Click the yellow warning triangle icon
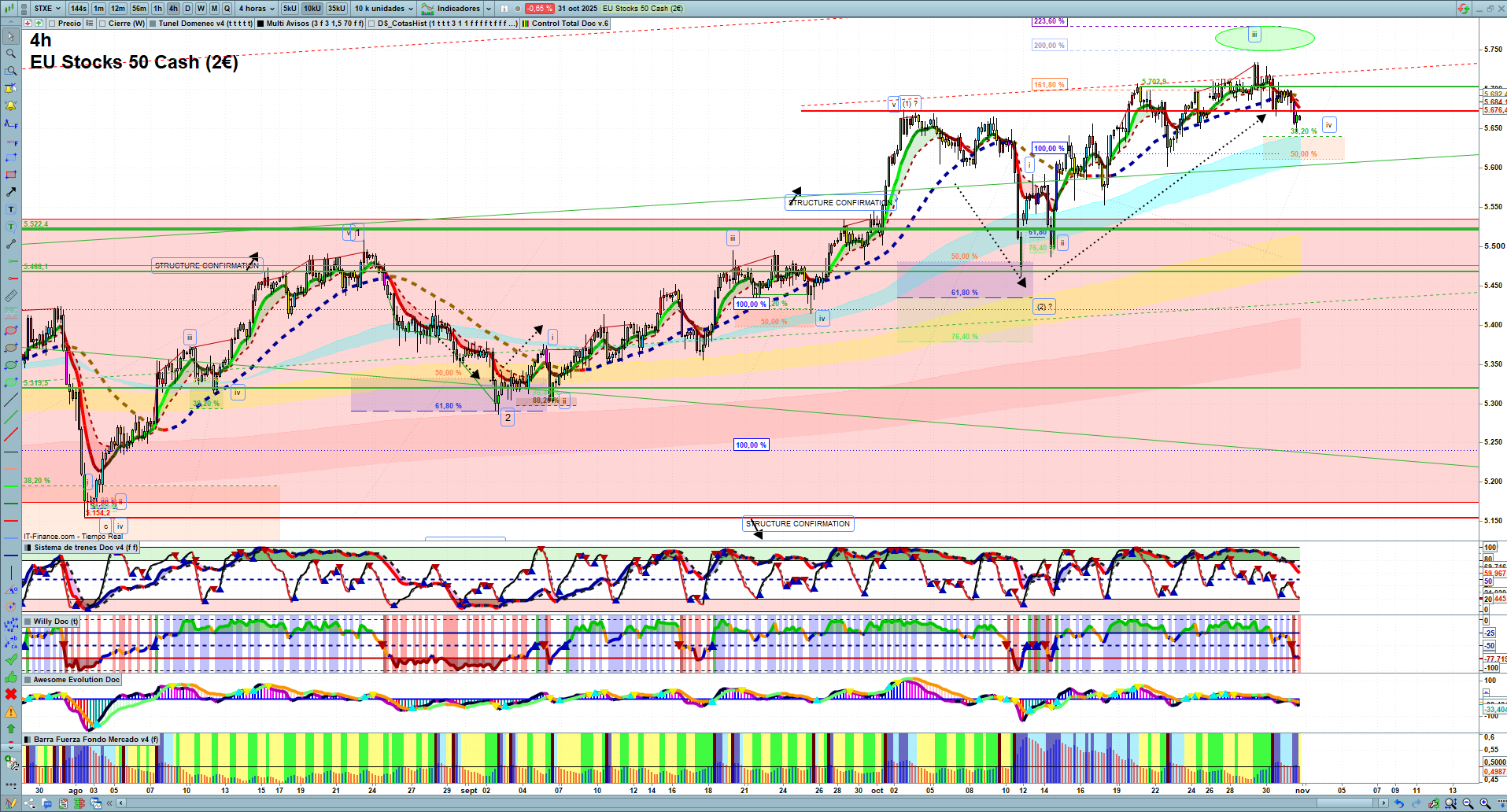Image resolution: width=1507 pixels, height=812 pixels. [x=11, y=712]
